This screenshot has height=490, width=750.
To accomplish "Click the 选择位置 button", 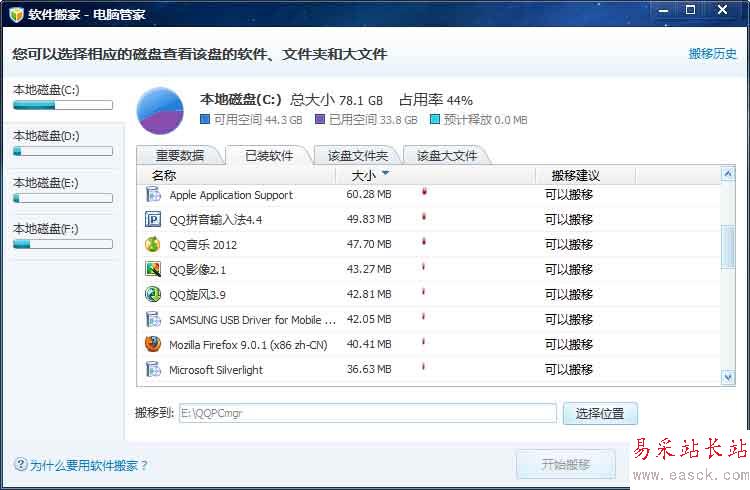I will coord(600,413).
